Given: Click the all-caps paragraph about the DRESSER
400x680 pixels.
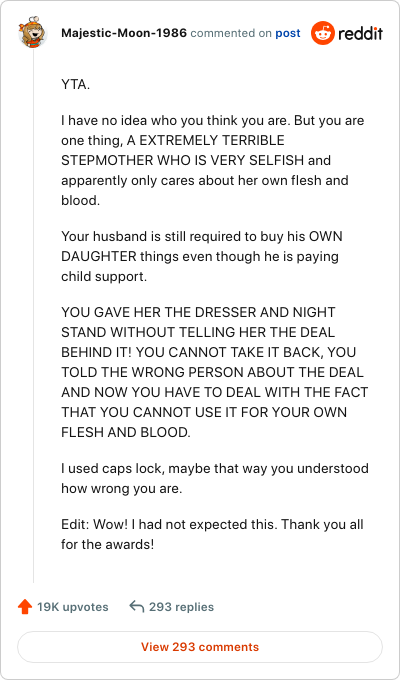Looking at the screenshot, I should click(214, 372).
